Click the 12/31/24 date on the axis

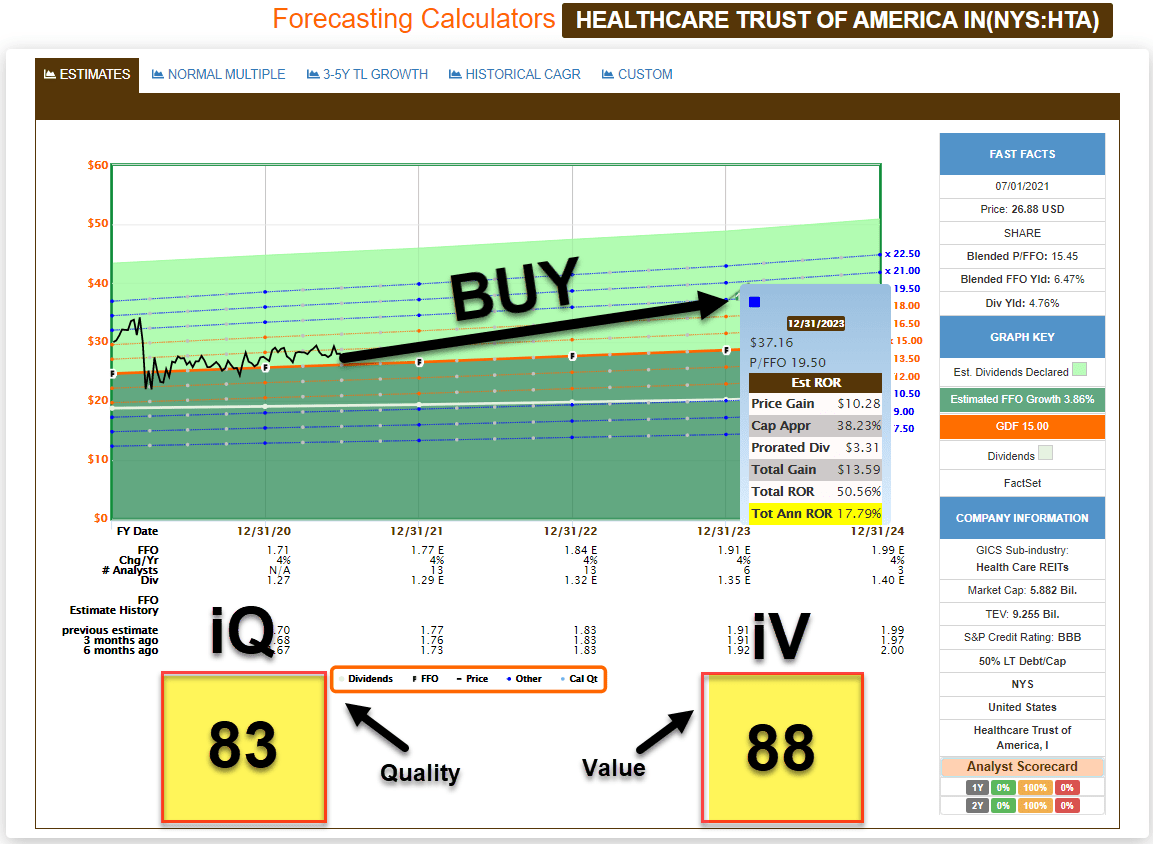pyautogui.click(x=877, y=531)
